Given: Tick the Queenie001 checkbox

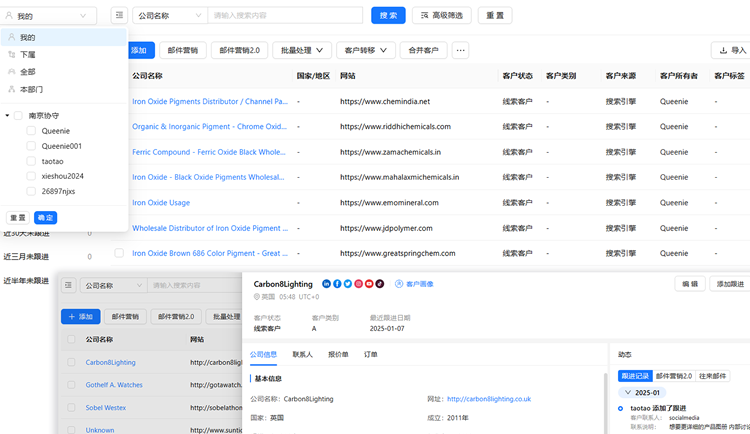Looking at the screenshot, I should (31, 146).
